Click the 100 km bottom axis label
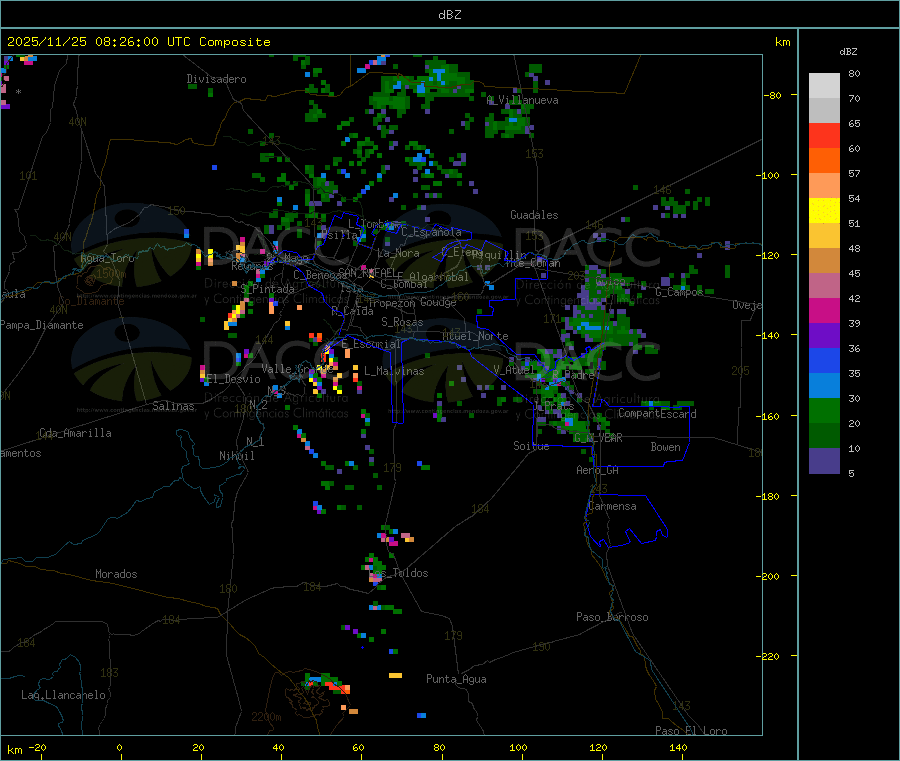900x761 pixels. point(518,747)
